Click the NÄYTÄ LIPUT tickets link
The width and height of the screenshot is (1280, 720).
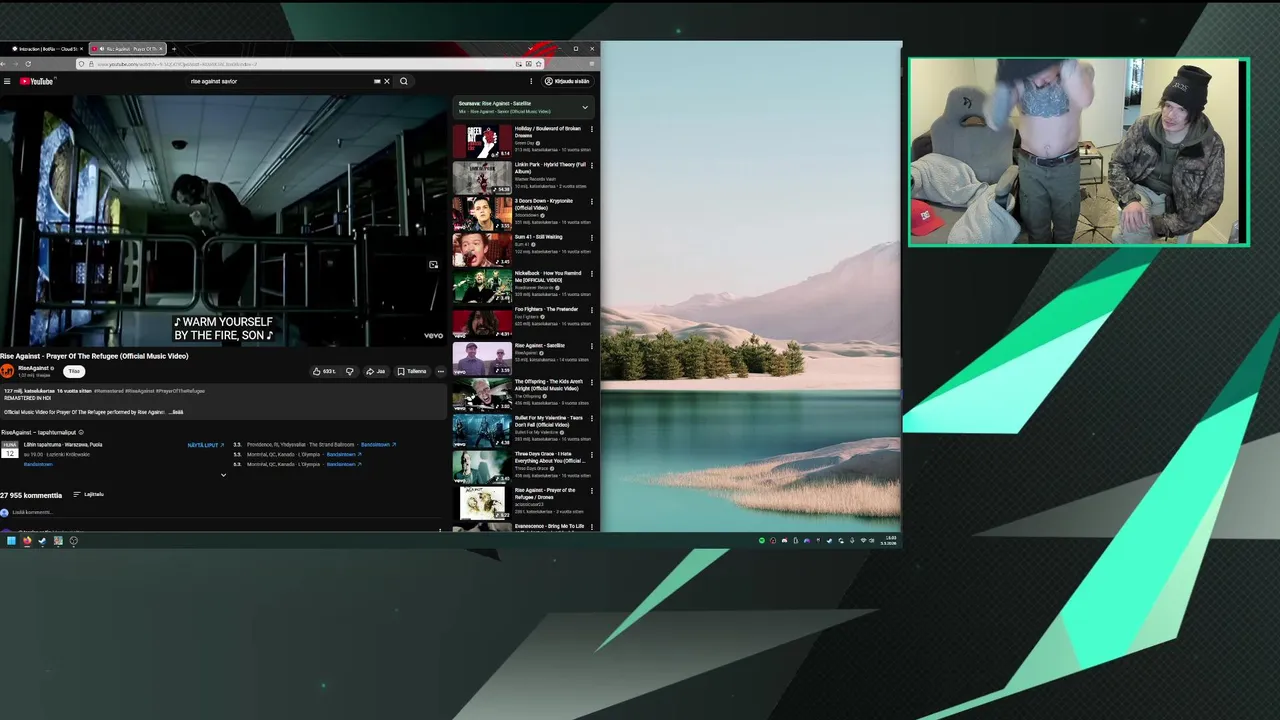(206, 445)
